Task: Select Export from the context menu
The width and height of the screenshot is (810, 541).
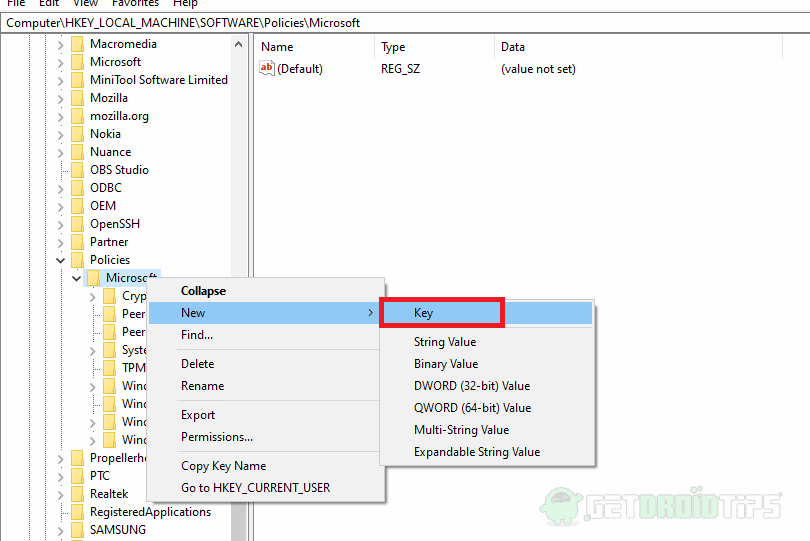Action: pos(198,415)
